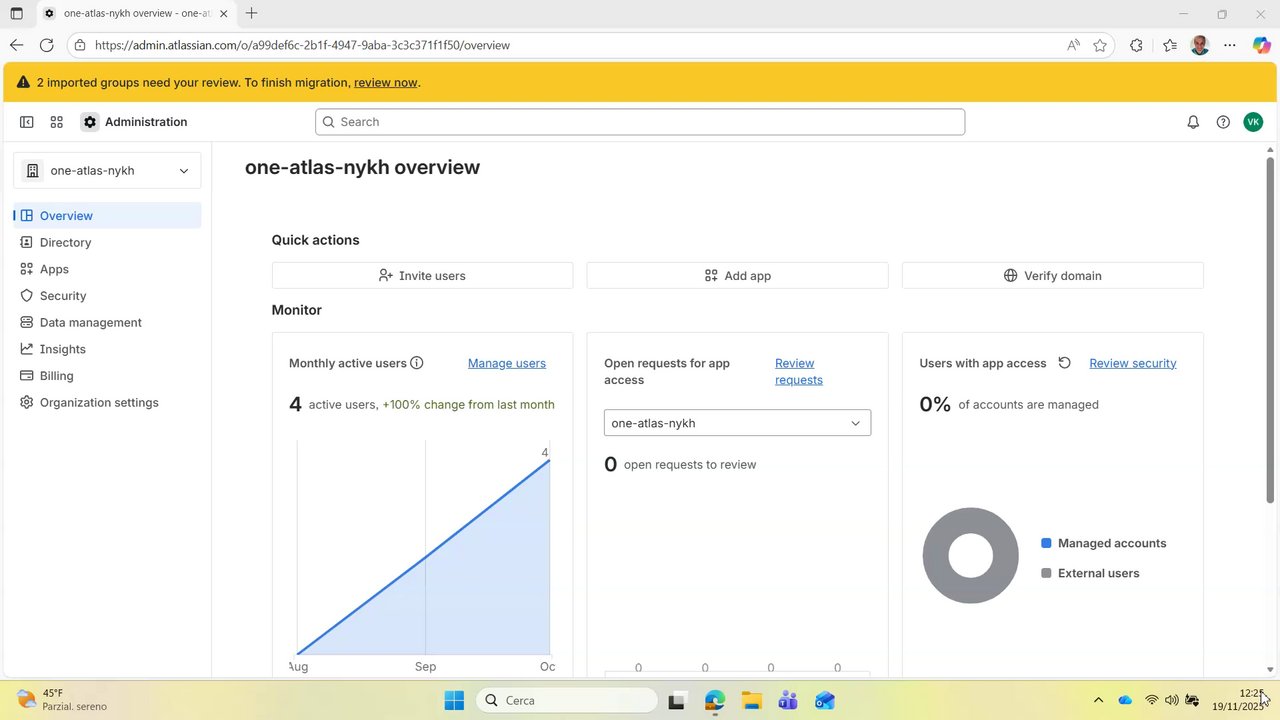This screenshot has height=720, width=1280.
Task: Add this page to browser favorites
Action: pyautogui.click(x=1100, y=45)
